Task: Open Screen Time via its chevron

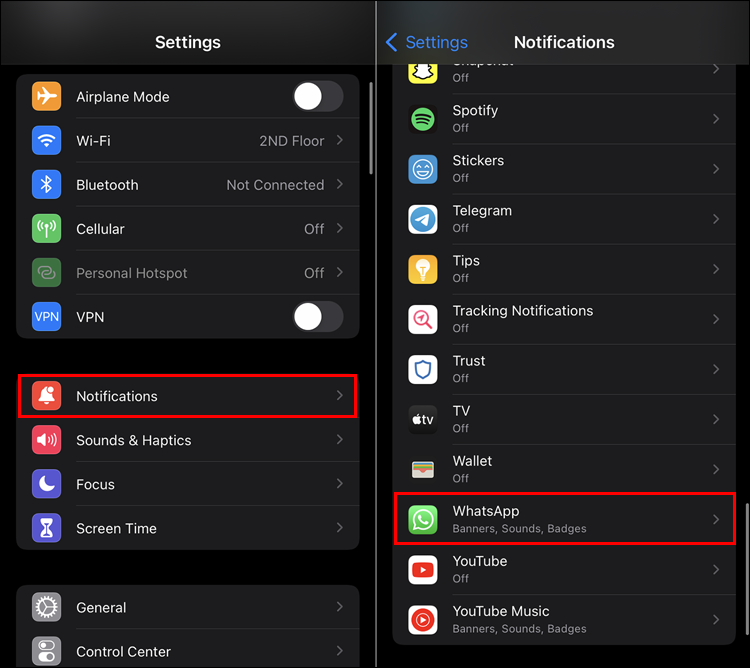Action: (340, 527)
